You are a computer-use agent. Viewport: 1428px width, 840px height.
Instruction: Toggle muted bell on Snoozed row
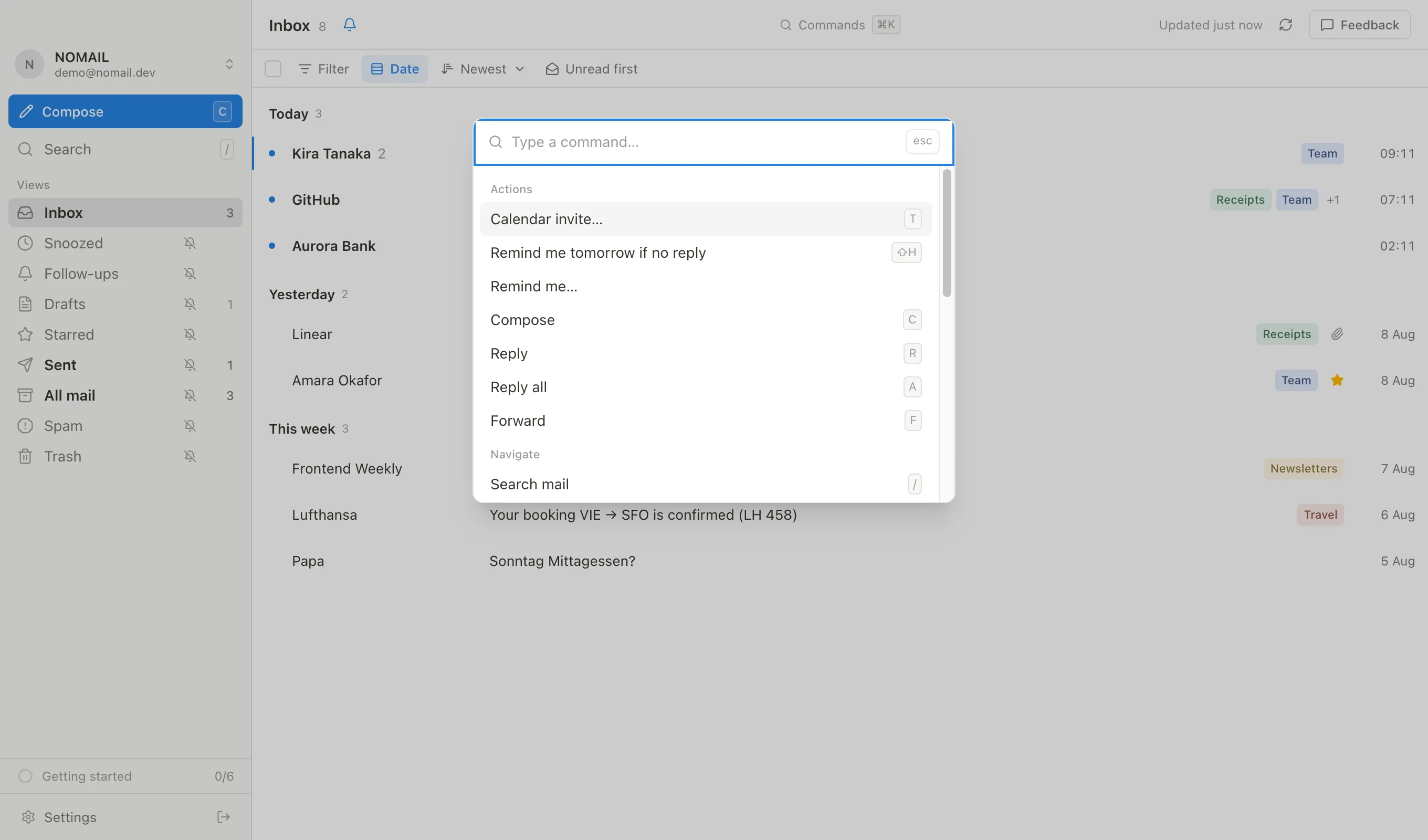(x=190, y=243)
